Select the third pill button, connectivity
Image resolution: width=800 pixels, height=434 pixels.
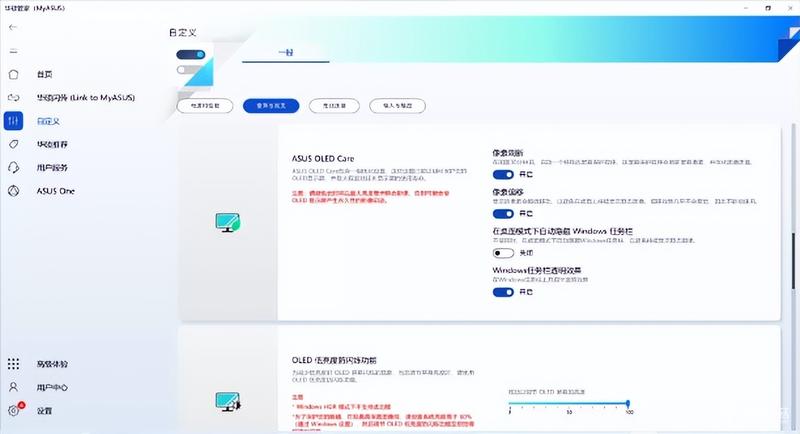[334, 106]
